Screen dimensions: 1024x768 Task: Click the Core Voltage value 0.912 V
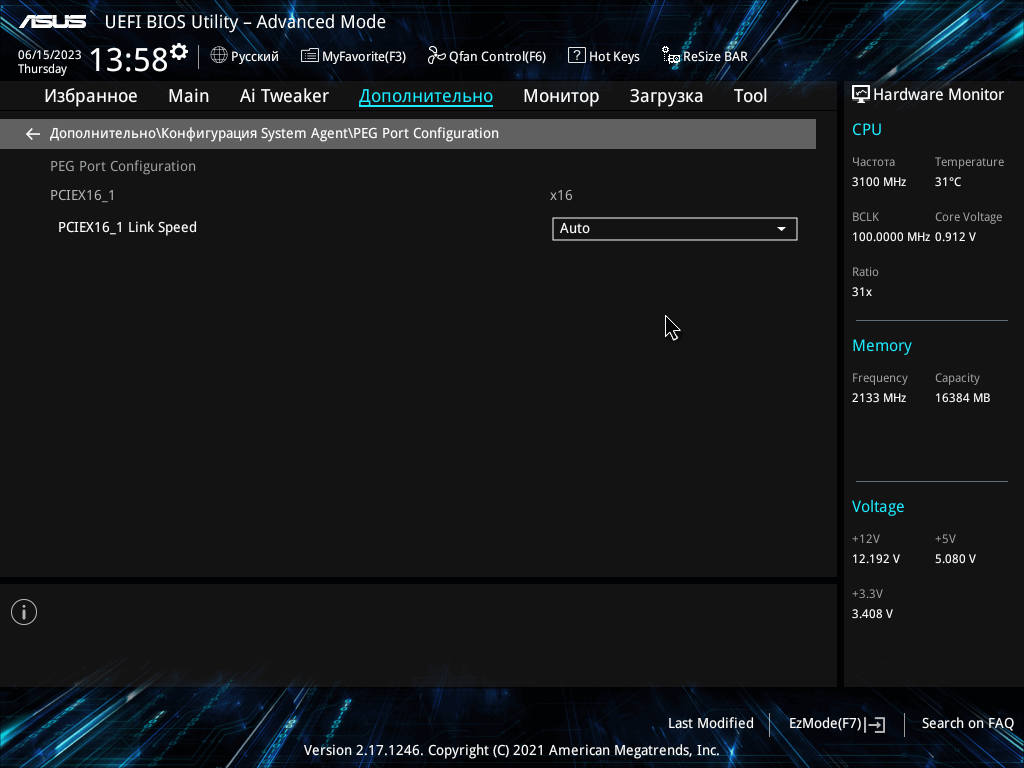tap(955, 236)
